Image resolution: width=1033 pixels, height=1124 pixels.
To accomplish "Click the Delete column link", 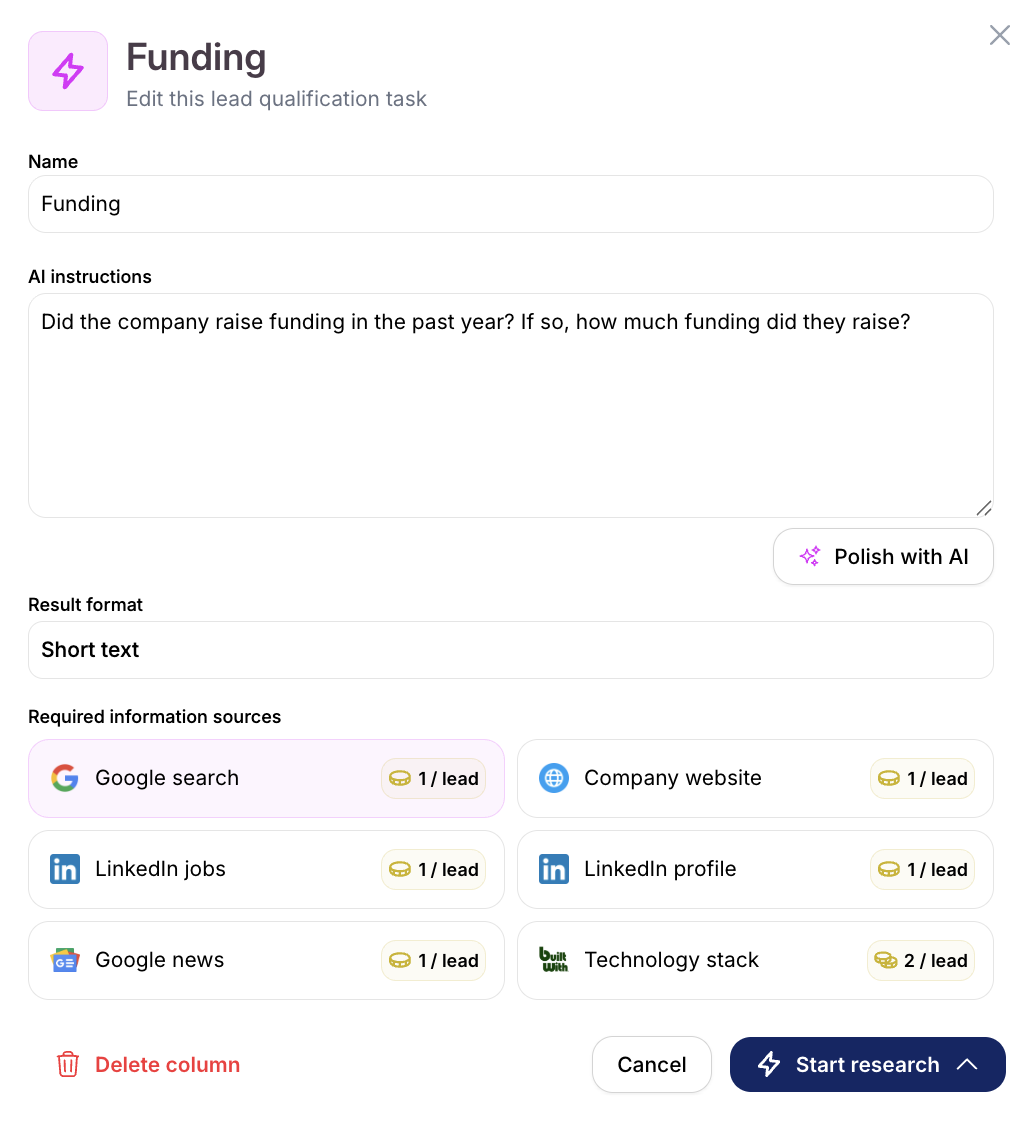I will click(x=167, y=1064).
